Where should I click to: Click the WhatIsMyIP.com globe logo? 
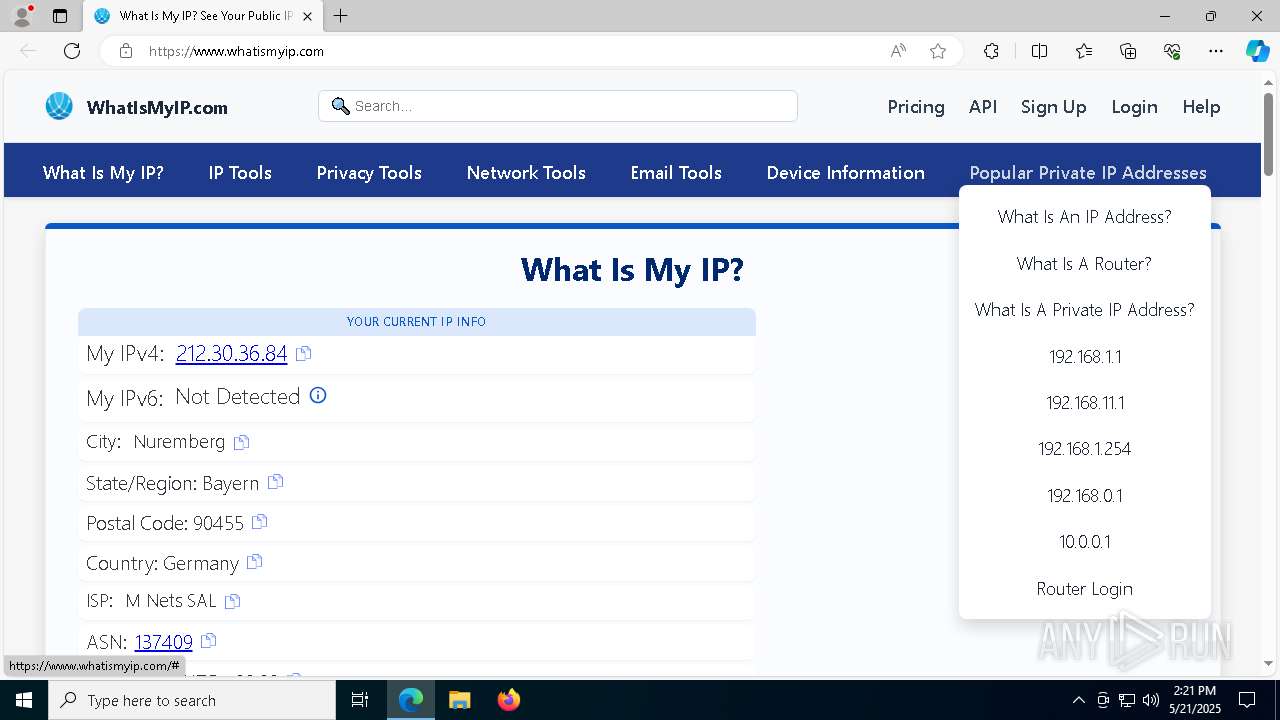tap(59, 106)
